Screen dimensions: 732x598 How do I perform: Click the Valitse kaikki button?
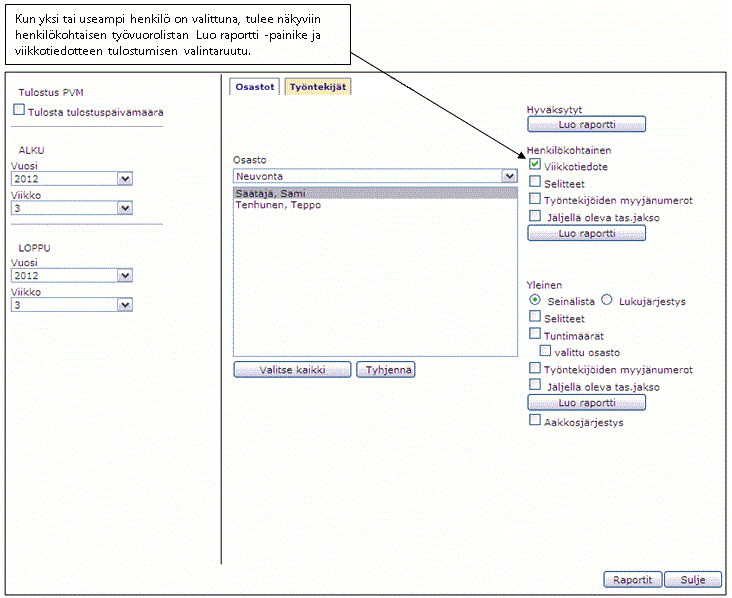(292, 370)
